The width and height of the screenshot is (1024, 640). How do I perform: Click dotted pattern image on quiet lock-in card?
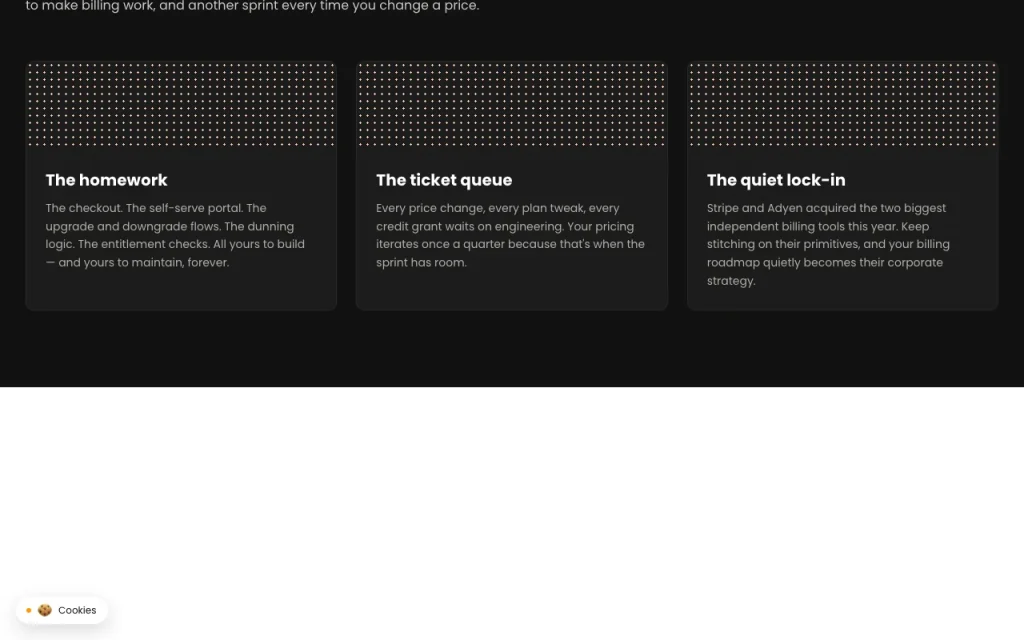click(x=842, y=104)
